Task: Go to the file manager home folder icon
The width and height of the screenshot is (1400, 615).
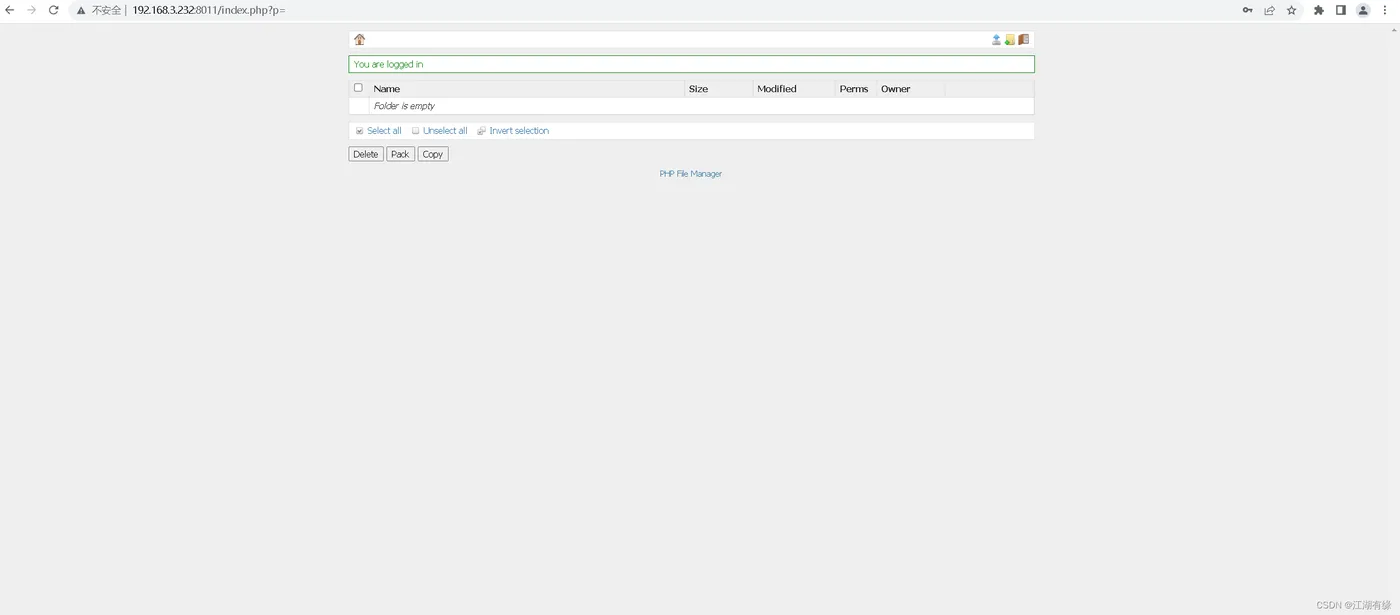Action: [x=360, y=40]
